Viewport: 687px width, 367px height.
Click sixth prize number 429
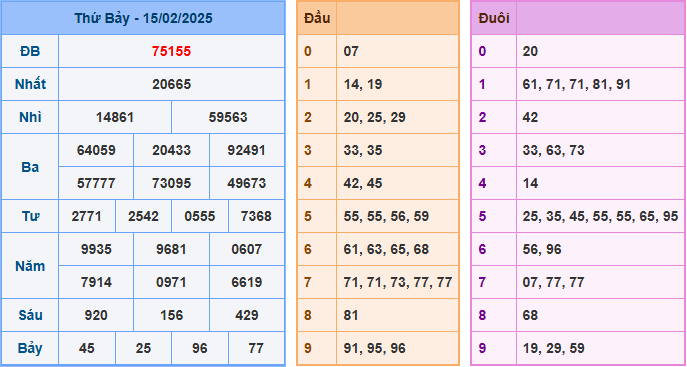pyautogui.click(x=247, y=315)
